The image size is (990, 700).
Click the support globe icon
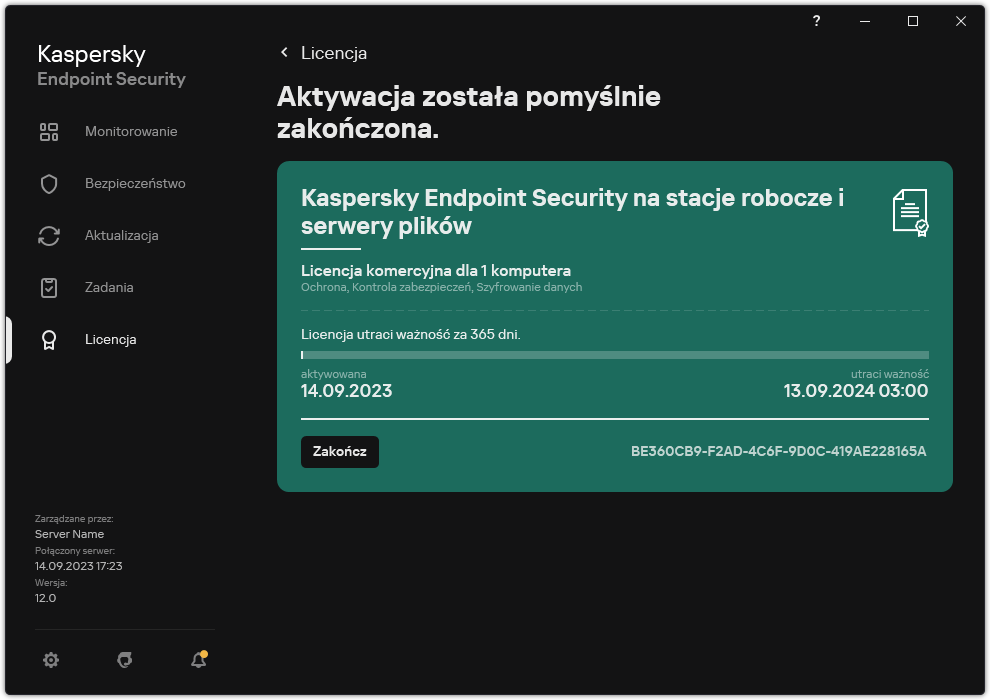click(124, 660)
